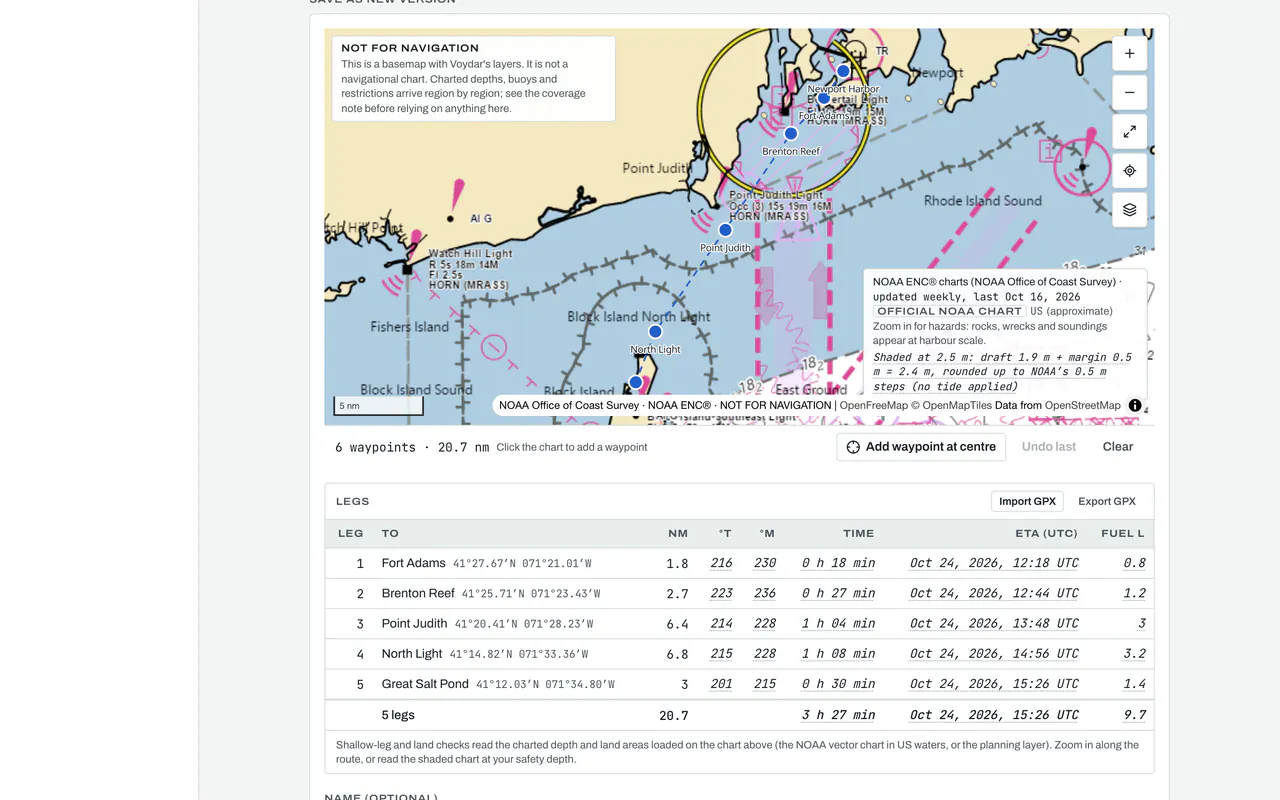Screen dimensions: 1280x800
Task: Select the Brenton Reef waypoint marker
Action: [791, 133]
